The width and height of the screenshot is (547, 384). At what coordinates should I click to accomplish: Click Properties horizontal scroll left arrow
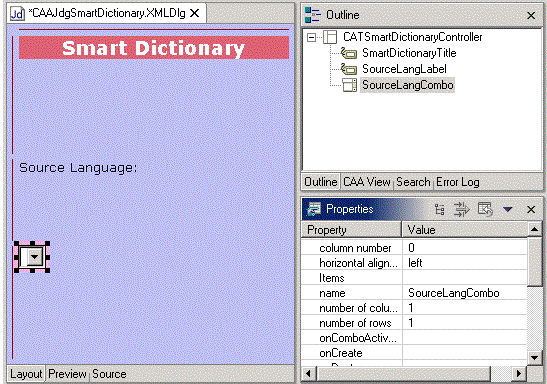(308, 374)
